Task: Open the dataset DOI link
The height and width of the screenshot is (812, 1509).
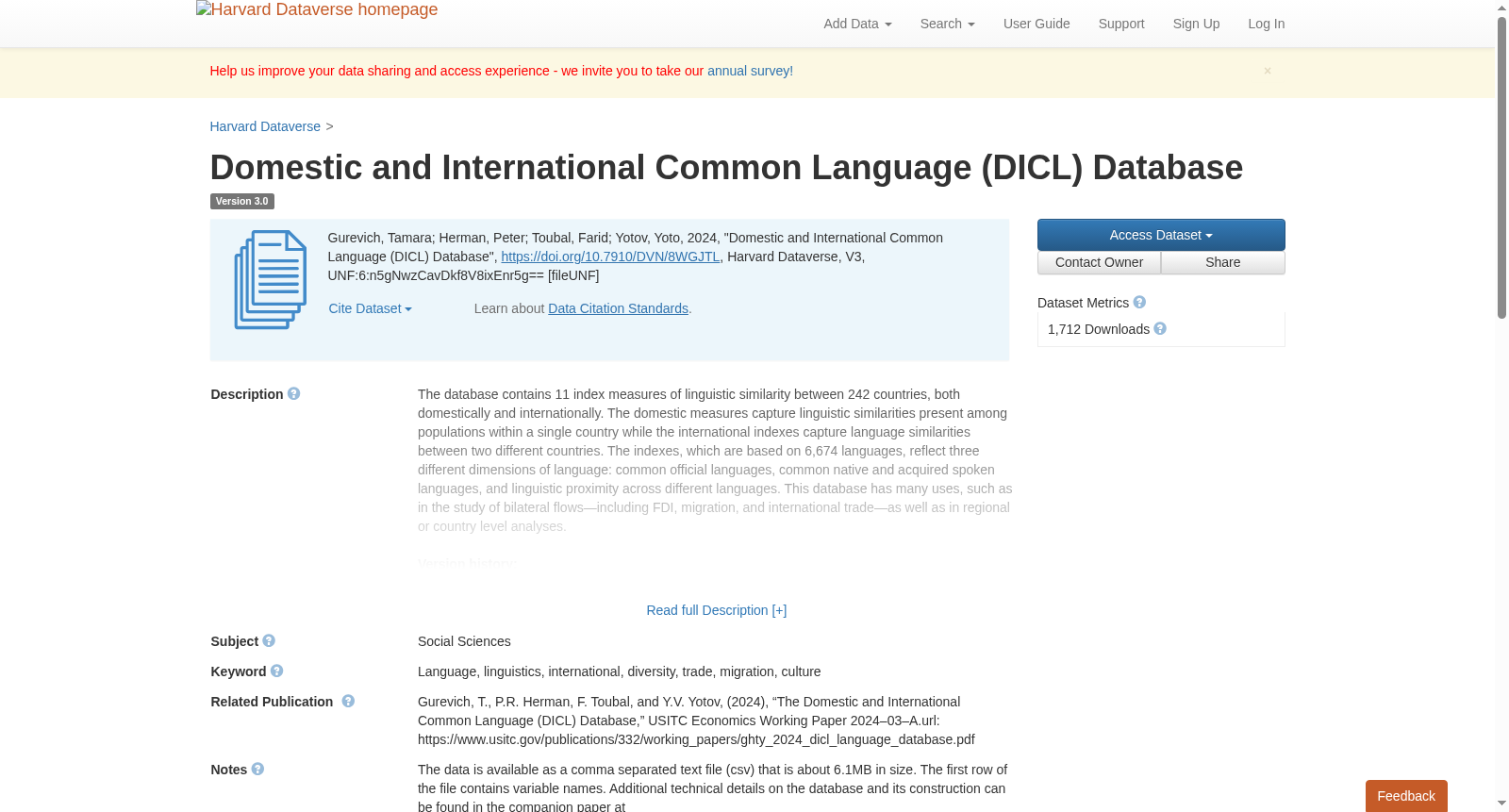Action: (x=610, y=257)
